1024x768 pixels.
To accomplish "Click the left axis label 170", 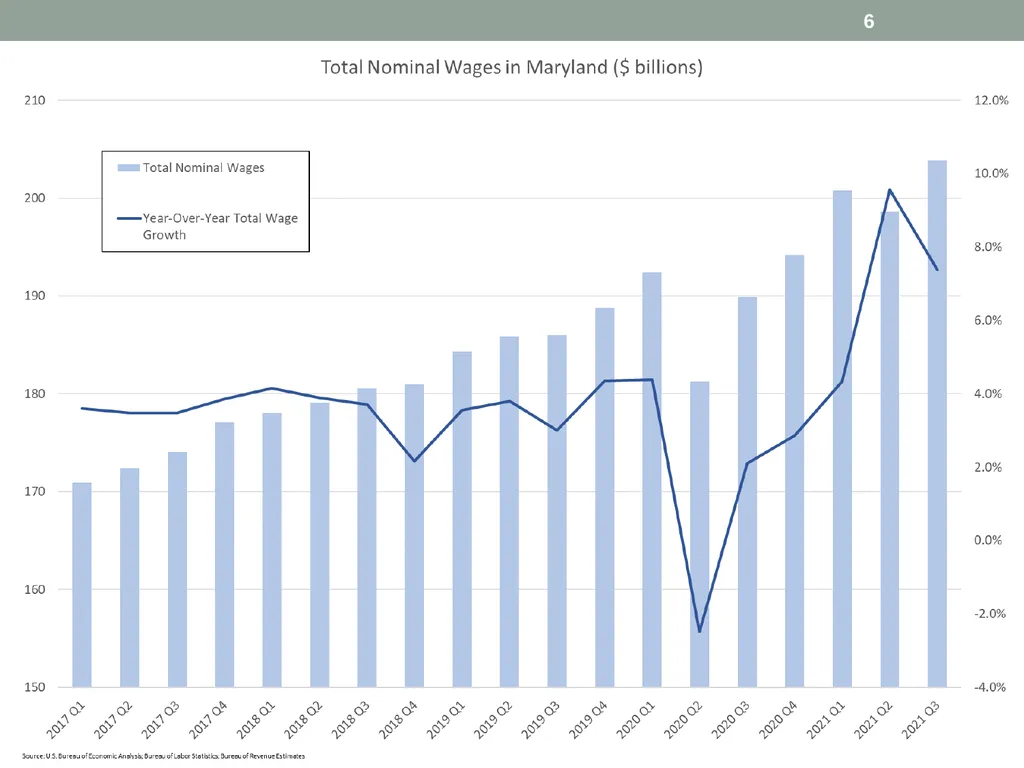I will pyautogui.click(x=35, y=491).
